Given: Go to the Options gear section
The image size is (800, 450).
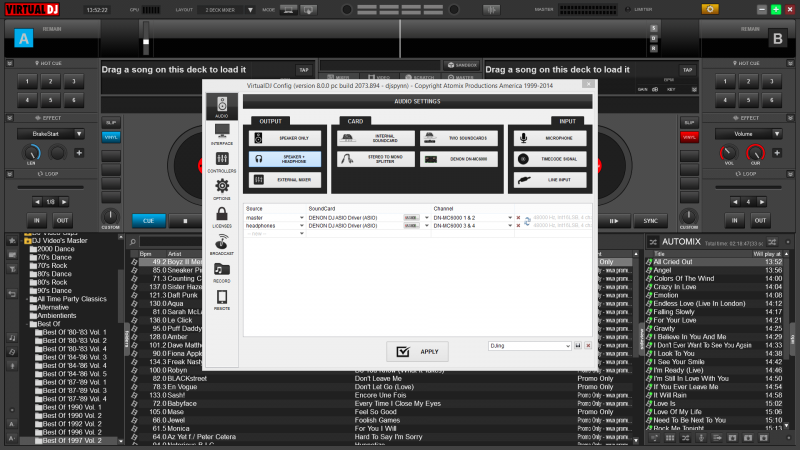Looking at the screenshot, I should [x=221, y=189].
